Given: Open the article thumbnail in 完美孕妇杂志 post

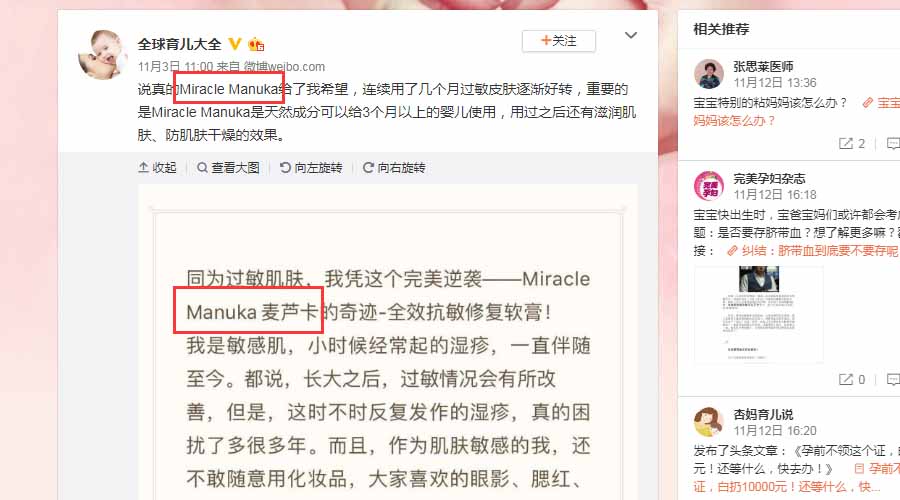Looking at the screenshot, I should tap(759, 314).
